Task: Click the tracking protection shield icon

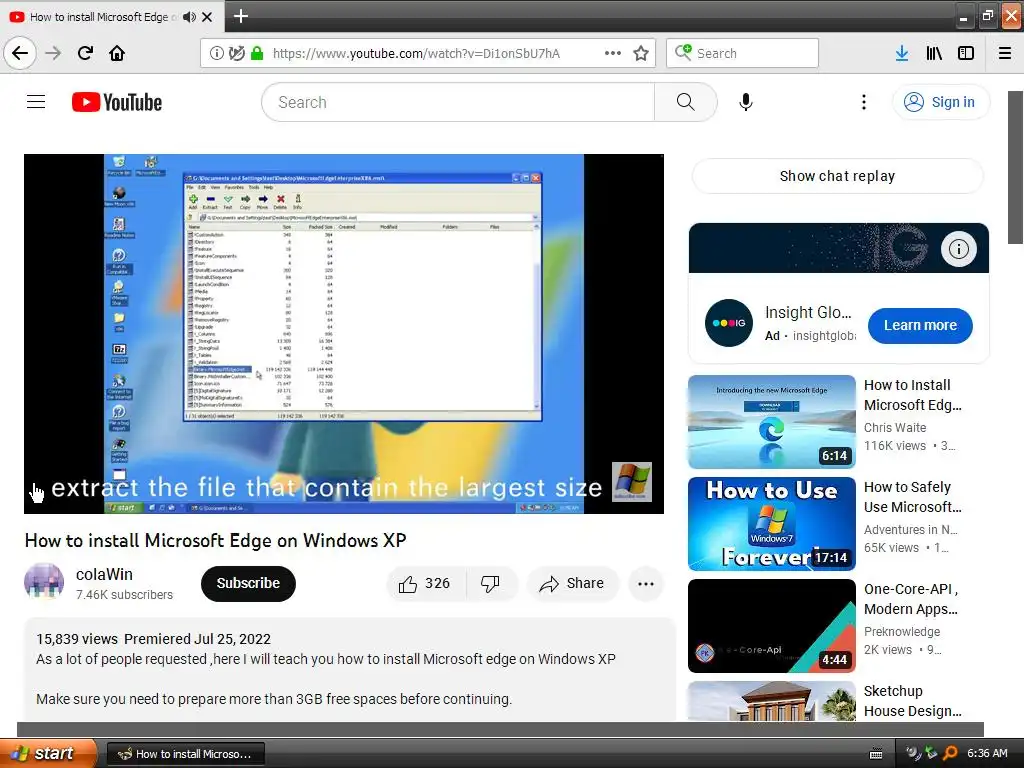Action: coord(236,54)
